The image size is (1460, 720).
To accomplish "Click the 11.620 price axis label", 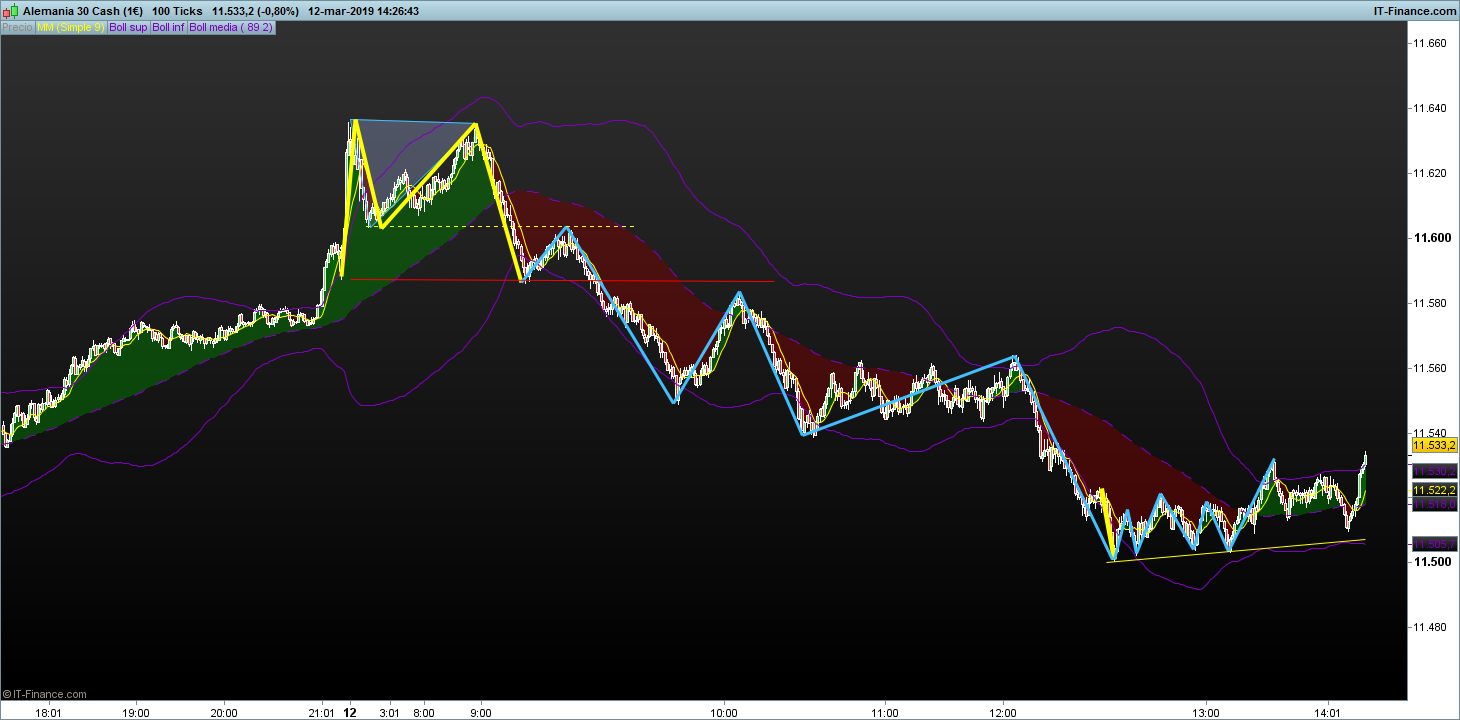I will pyautogui.click(x=1428, y=173).
